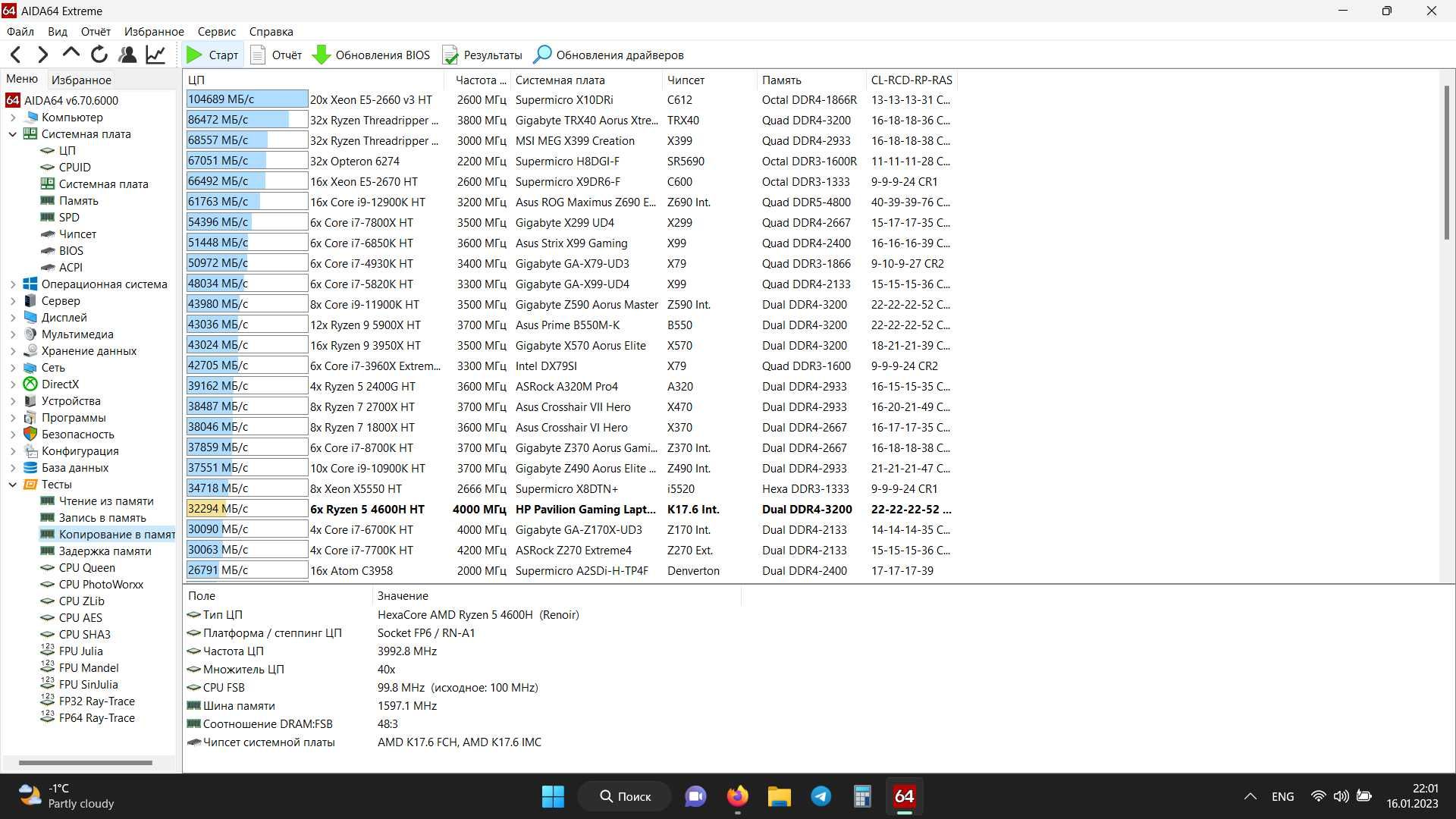Open the Сервис menu
This screenshot has width=1456, height=819.
click(217, 32)
